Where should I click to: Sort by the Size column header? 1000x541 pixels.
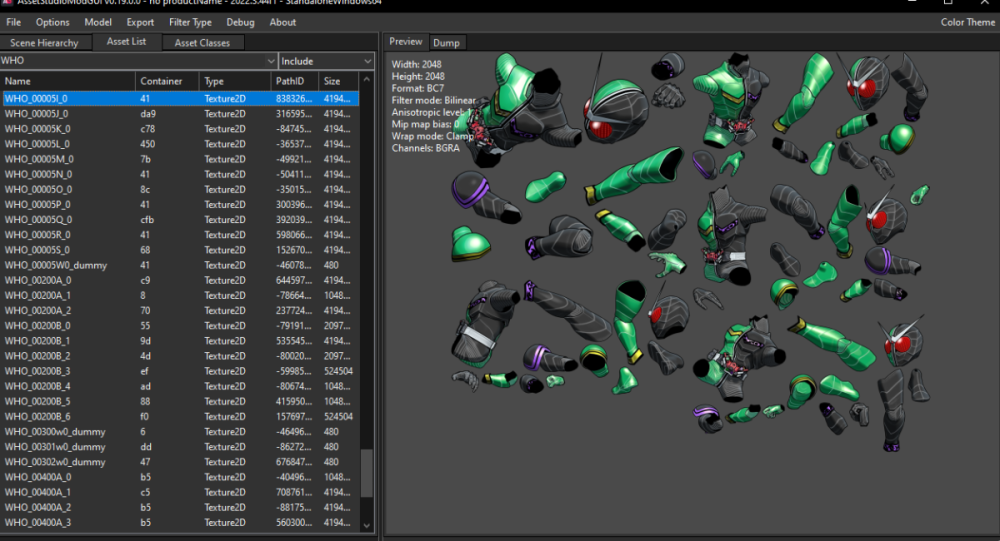(339, 81)
